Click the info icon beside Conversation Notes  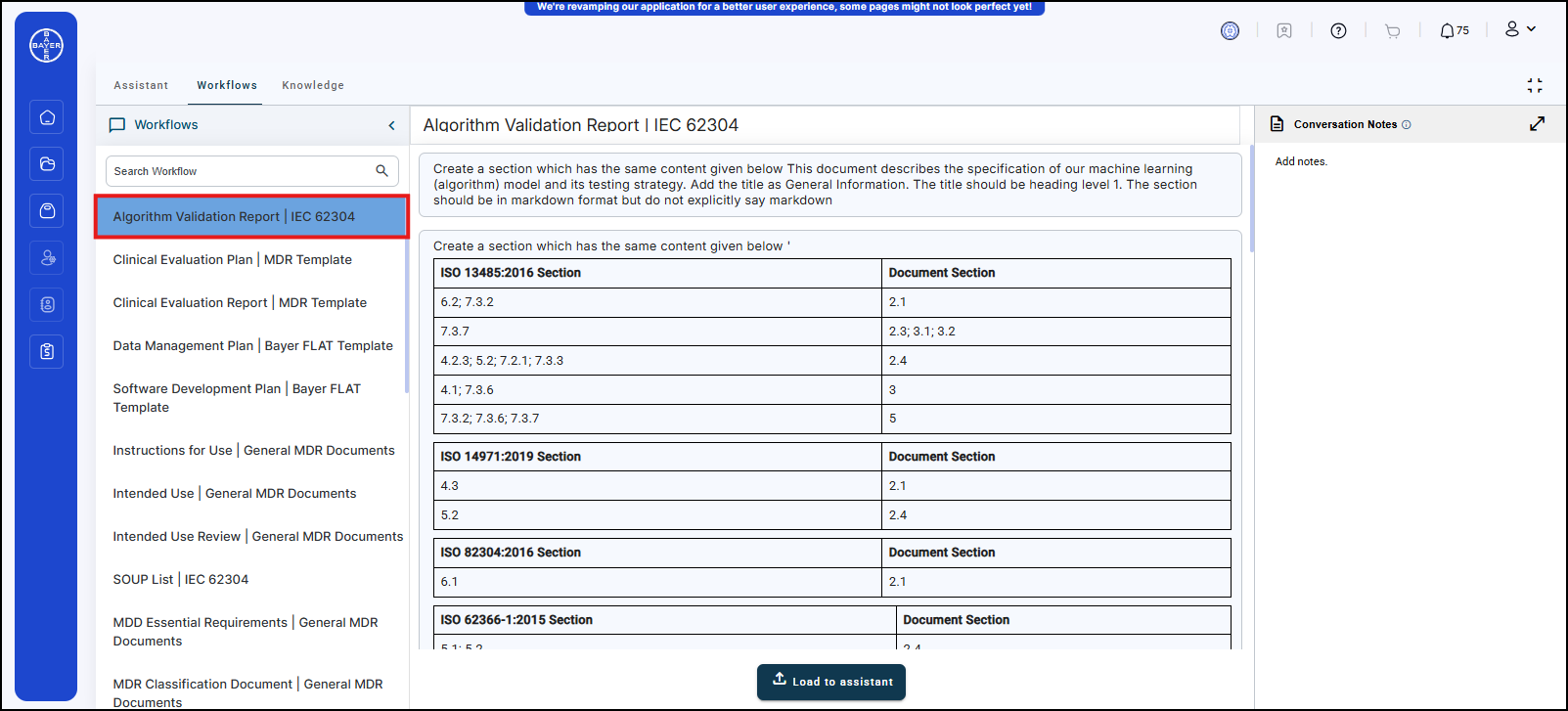(x=1407, y=124)
